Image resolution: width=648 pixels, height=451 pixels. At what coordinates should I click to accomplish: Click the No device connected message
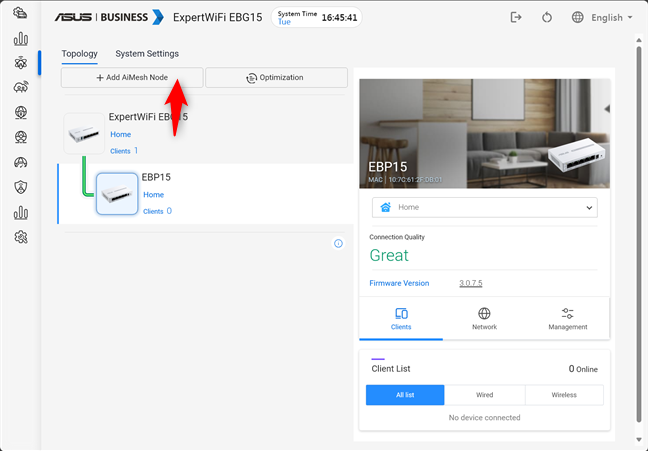click(x=484, y=418)
